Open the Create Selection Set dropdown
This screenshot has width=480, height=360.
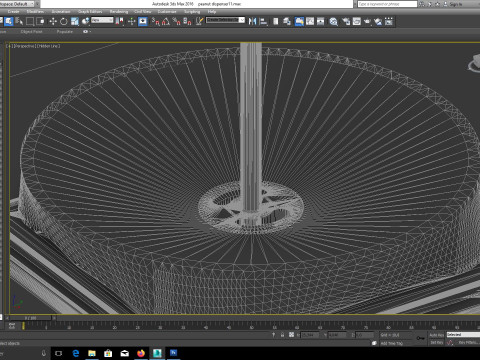[x=225, y=20]
